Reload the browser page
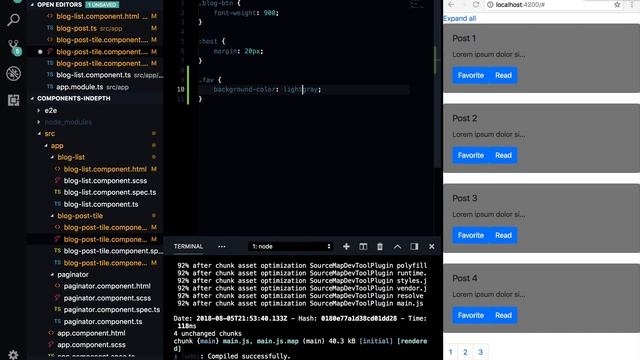This screenshot has width=640, height=360. pyautogui.click(x=476, y=4)
